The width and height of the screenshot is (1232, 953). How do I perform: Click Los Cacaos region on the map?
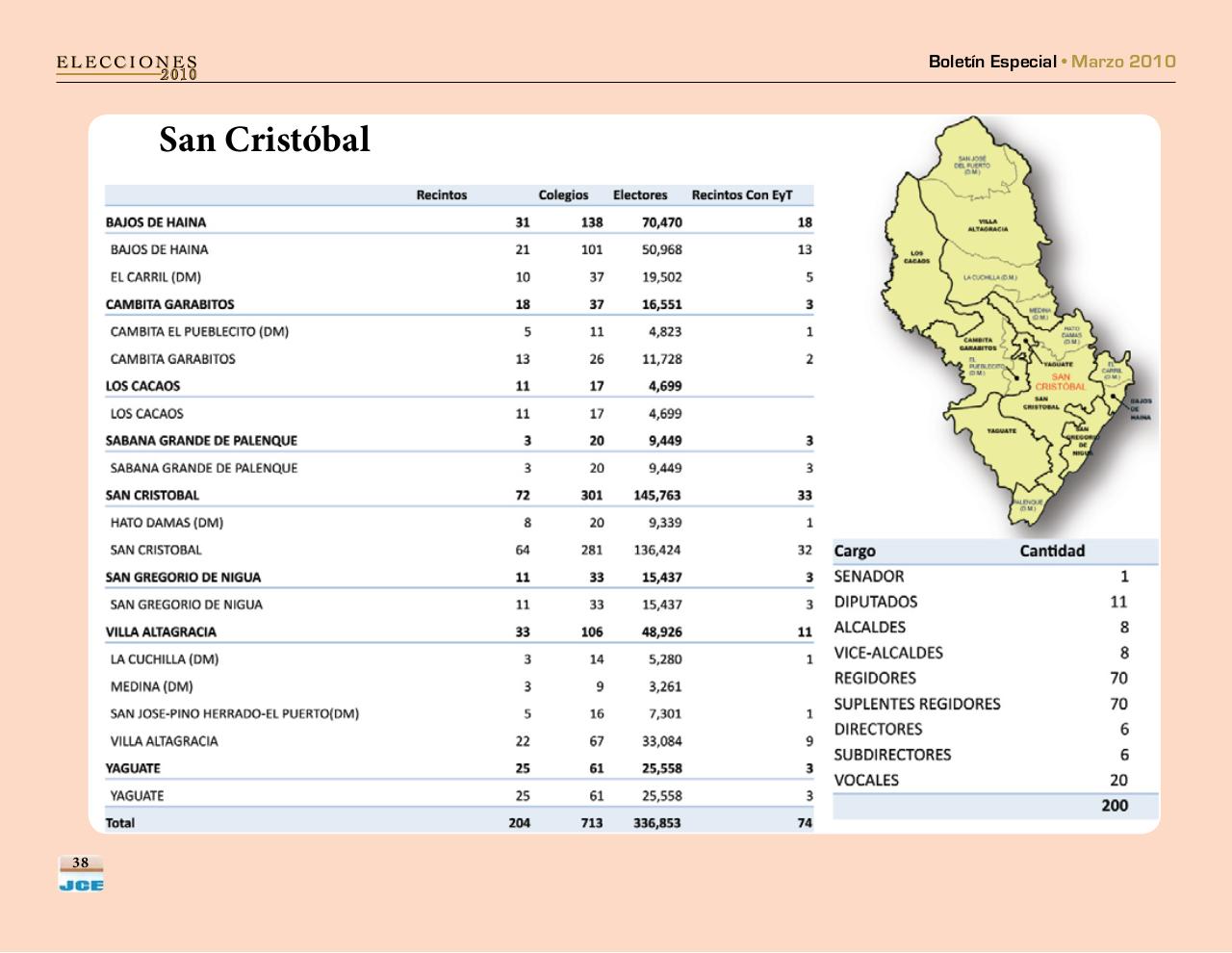[x=916, y=258]
